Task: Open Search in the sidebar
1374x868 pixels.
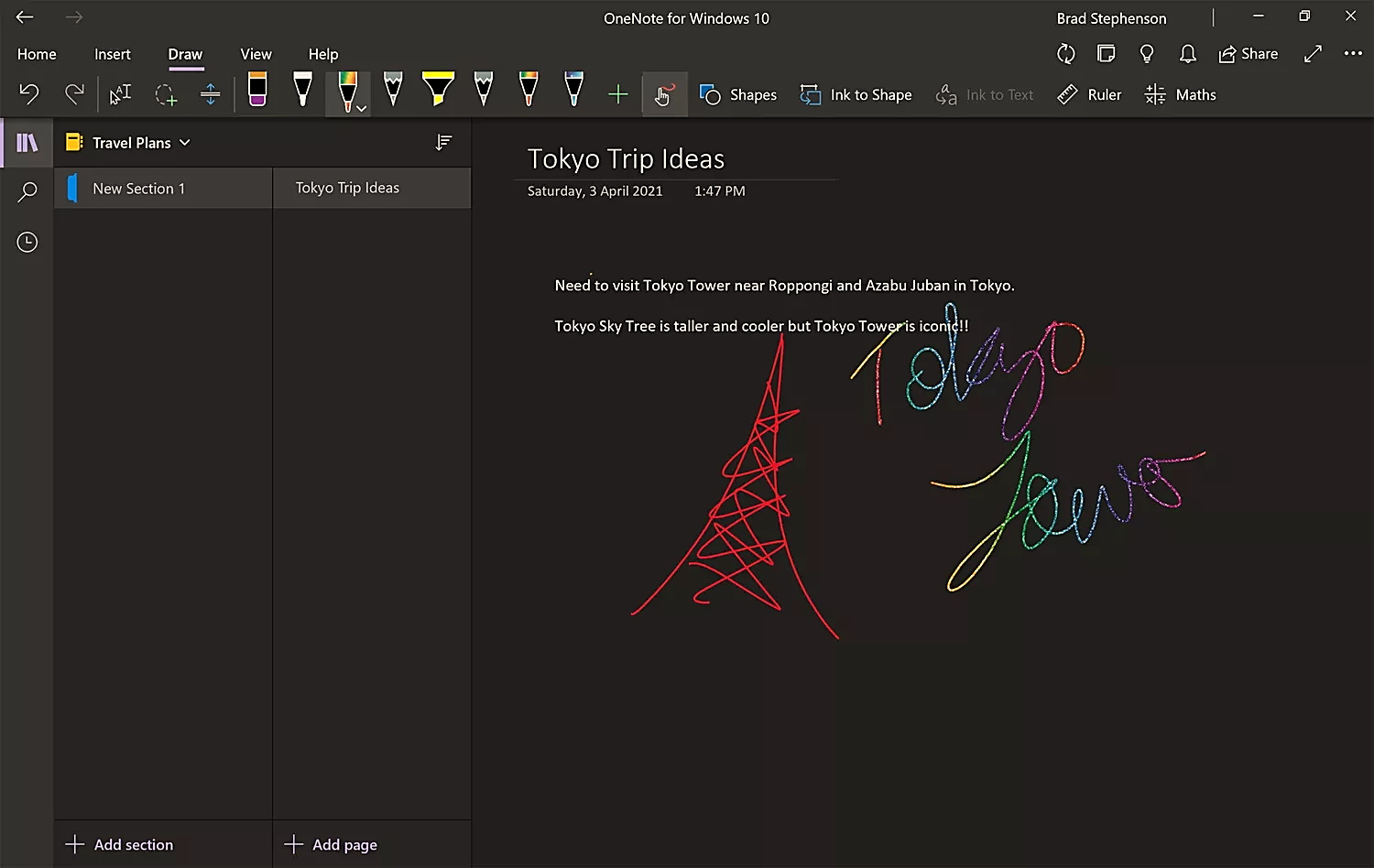Action: point(27,192)
